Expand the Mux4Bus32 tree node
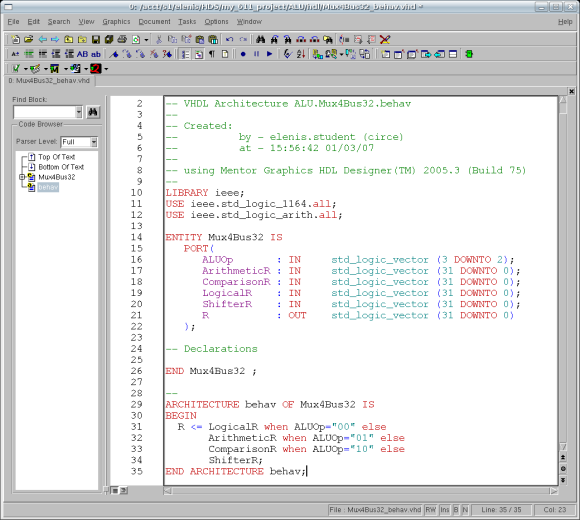Screen dimensions: 580x520 pos(22,177)
